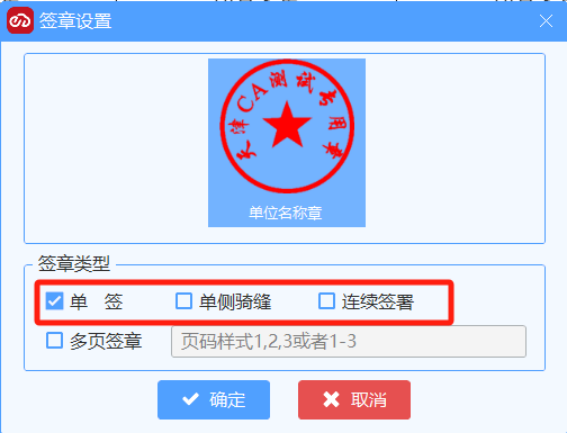The height and width of the screenshot is (433, 567).
Task: Click the 单侧骑缝 option label text
Action: tap(235, 302)
